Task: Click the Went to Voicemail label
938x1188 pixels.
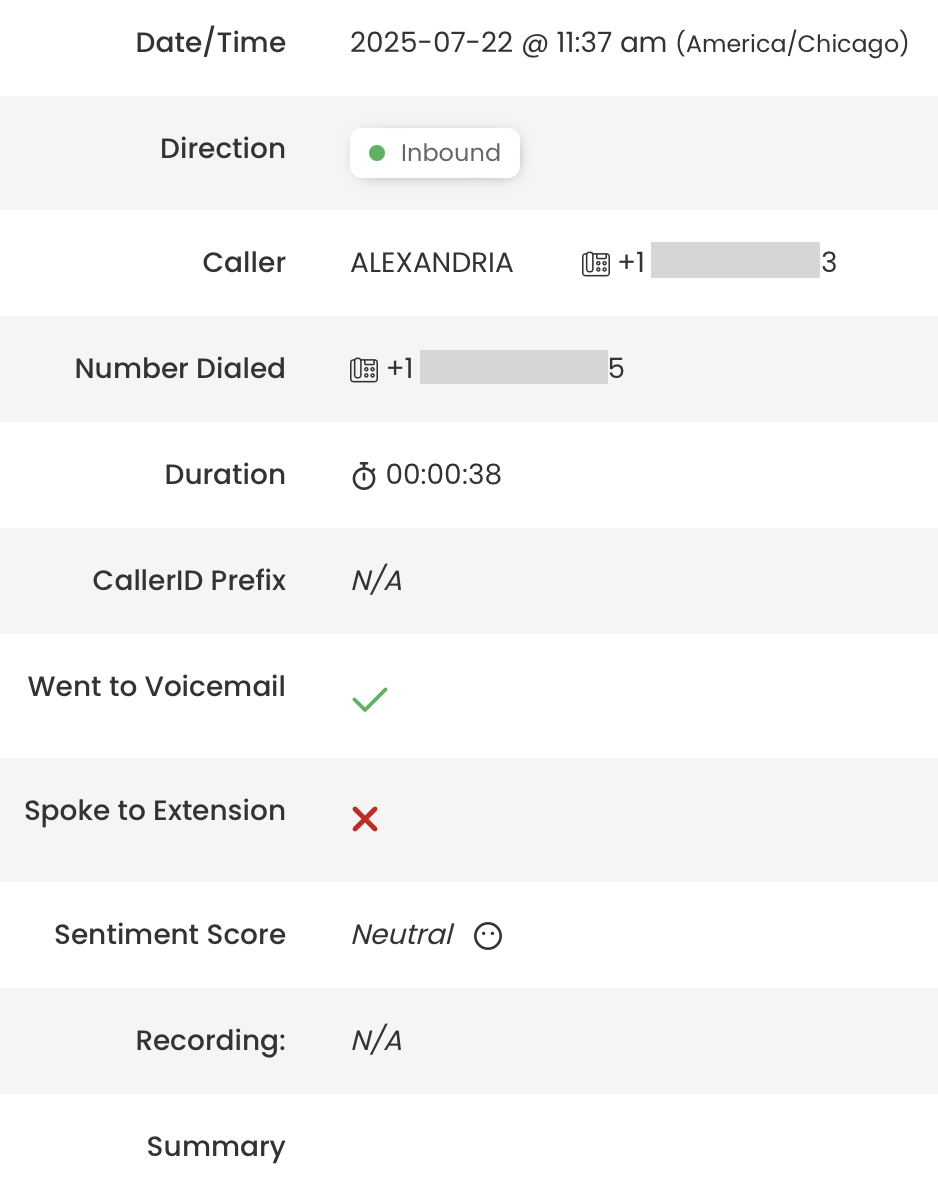Action: [157, 686]
